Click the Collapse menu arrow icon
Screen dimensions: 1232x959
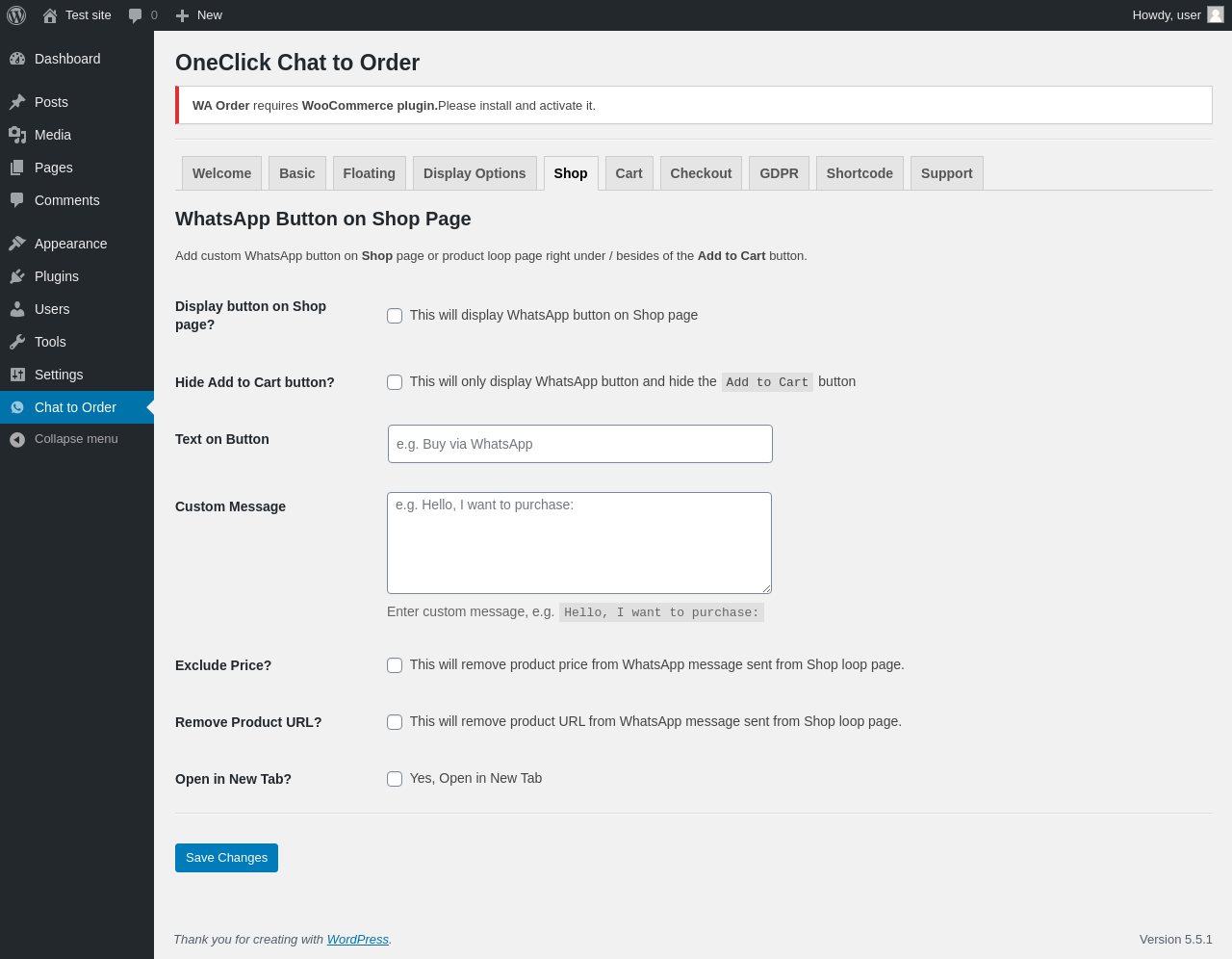pos(17,439)
